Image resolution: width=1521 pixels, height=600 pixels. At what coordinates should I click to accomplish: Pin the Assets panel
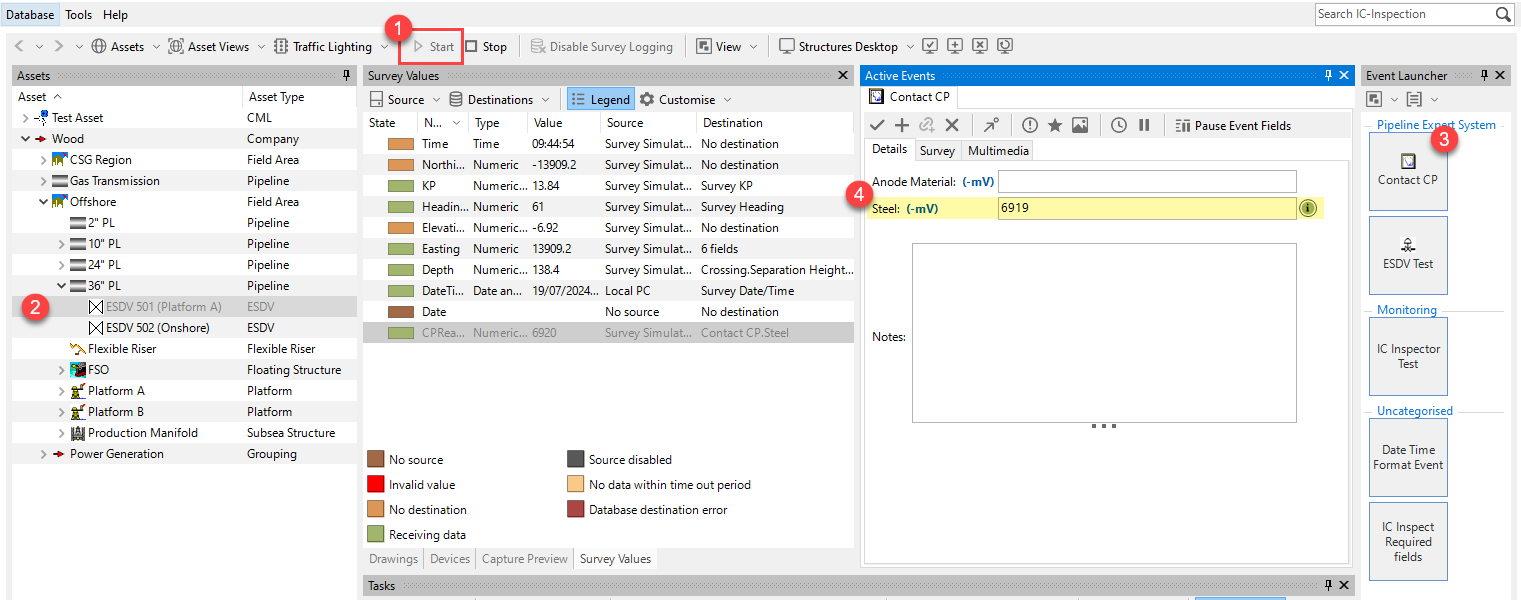(x=346, y=76)
